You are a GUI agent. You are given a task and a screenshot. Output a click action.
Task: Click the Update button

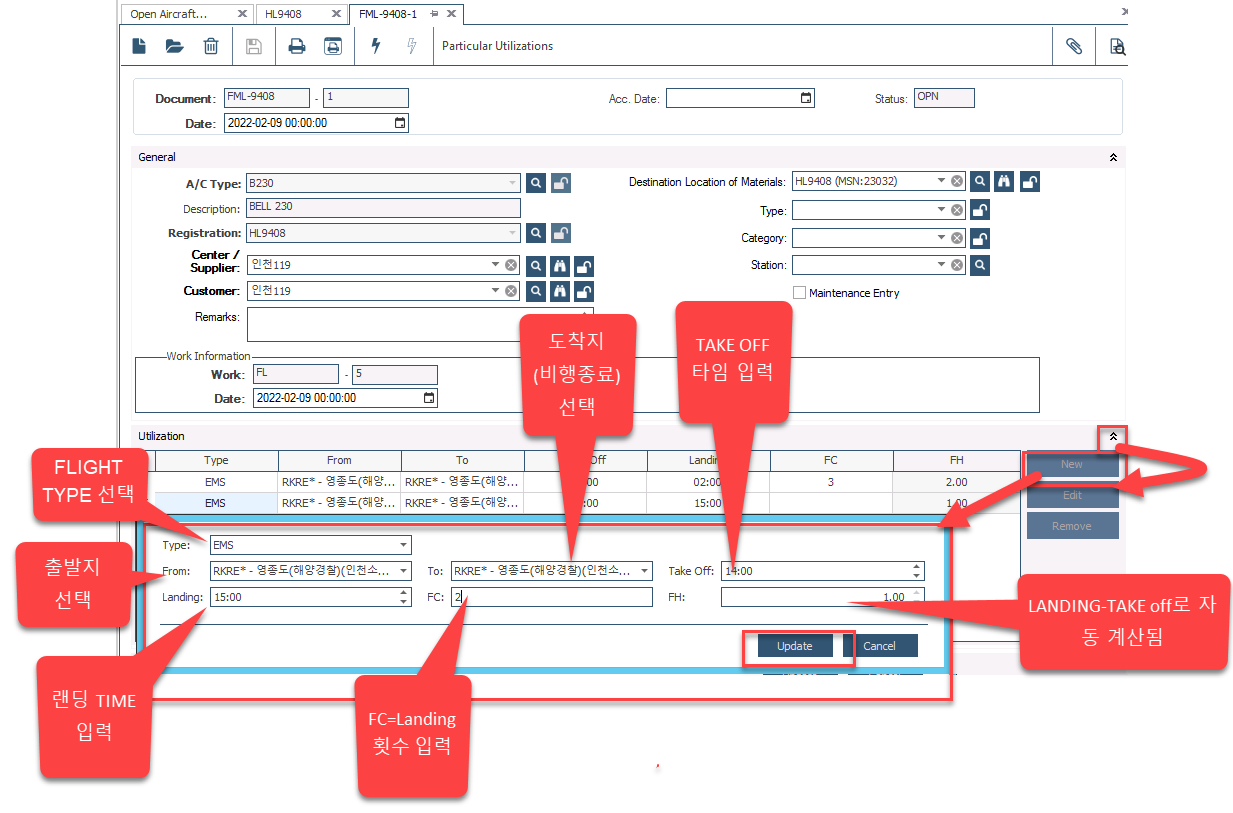click(x=795, y=646)
